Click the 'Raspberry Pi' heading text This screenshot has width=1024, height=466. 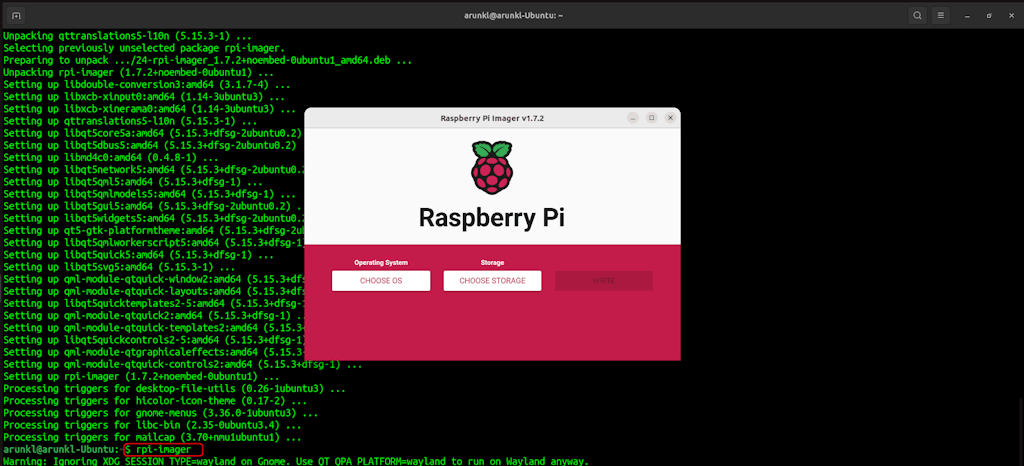pos(492,218)
